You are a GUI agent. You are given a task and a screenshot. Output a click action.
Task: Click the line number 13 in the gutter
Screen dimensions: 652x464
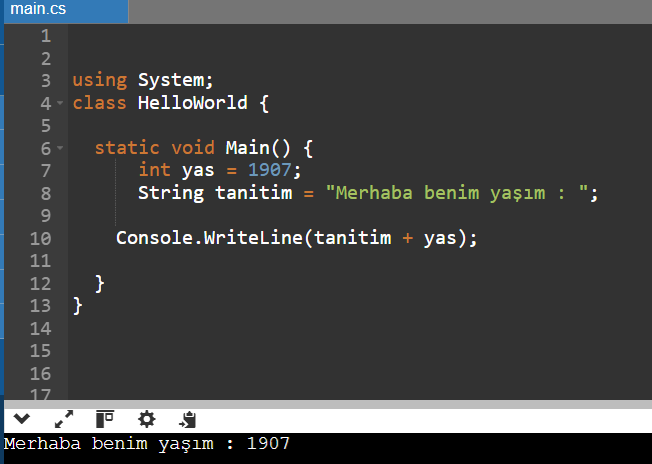(x=41, y=306)
